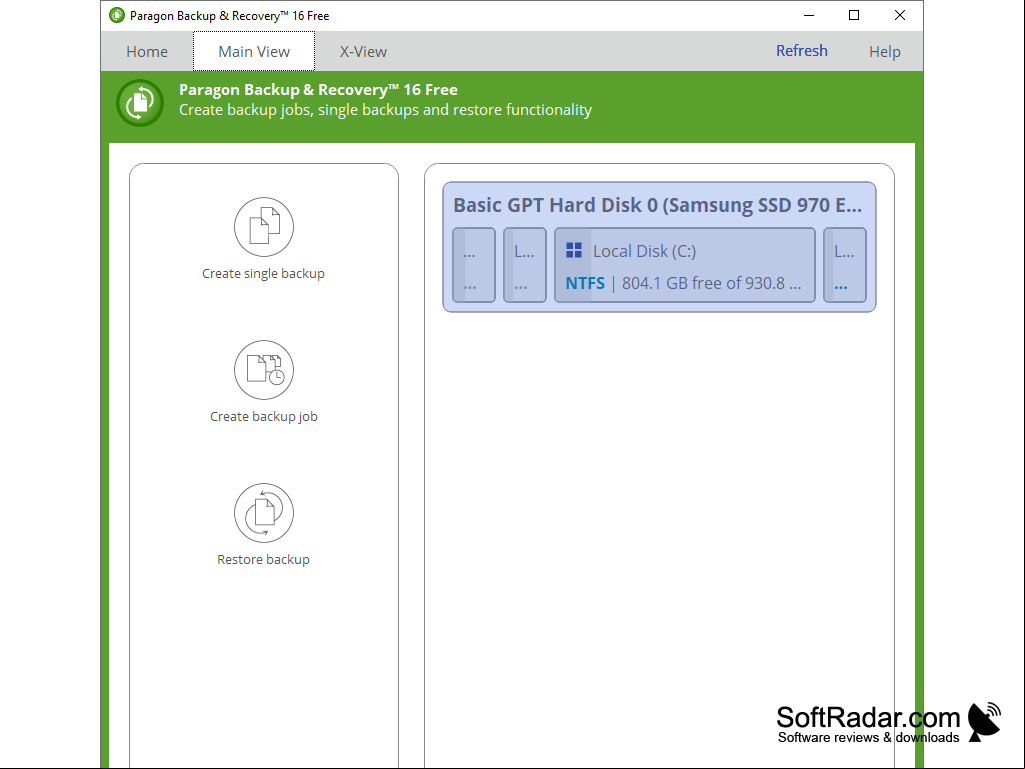This screenshot has width=1025, height=769.
Task: Click the Create single backup icon
Action: (x=264, y=227)
